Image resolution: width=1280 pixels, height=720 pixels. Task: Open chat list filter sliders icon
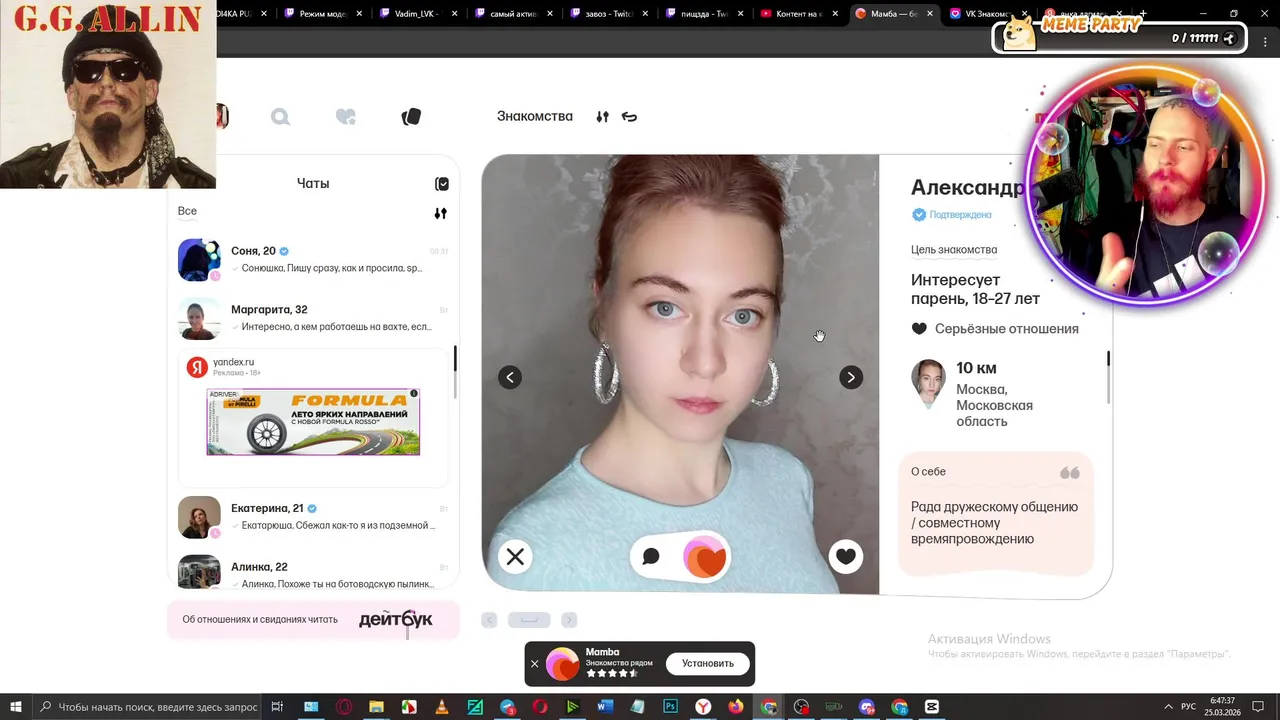(x=440, y=213)
